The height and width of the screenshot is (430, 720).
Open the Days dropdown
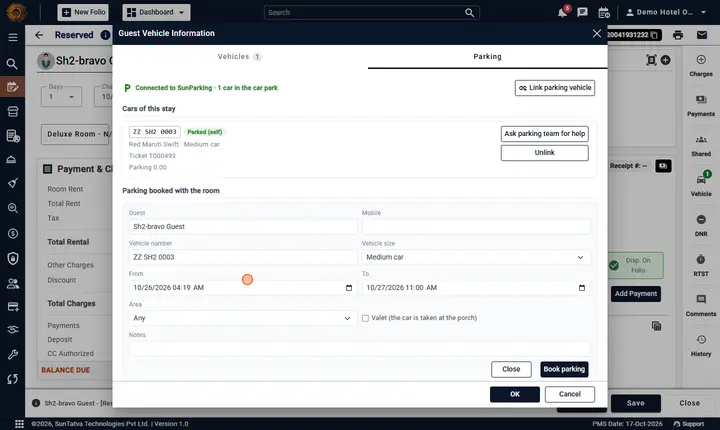61,96
